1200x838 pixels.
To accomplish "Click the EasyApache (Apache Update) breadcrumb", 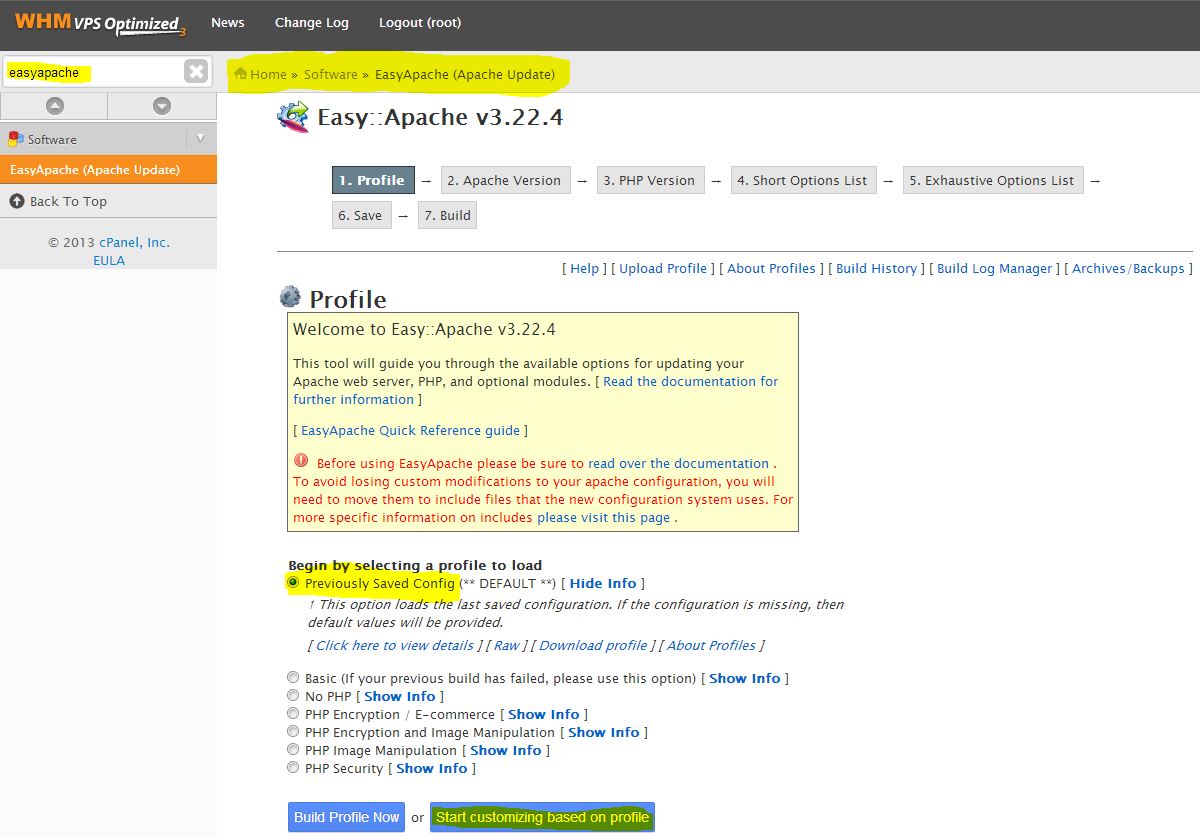I will point(465,74).
